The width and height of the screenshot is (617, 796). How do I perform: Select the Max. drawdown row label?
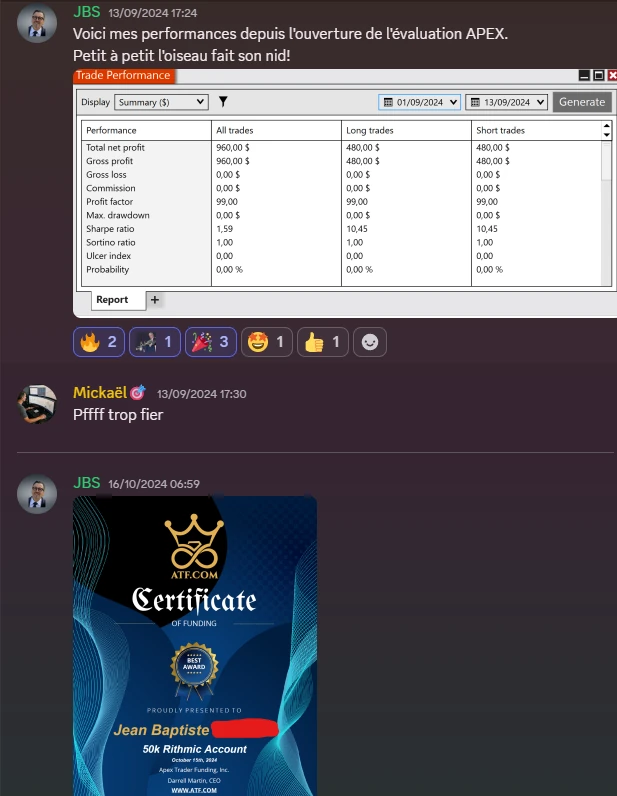coord(118,215)
